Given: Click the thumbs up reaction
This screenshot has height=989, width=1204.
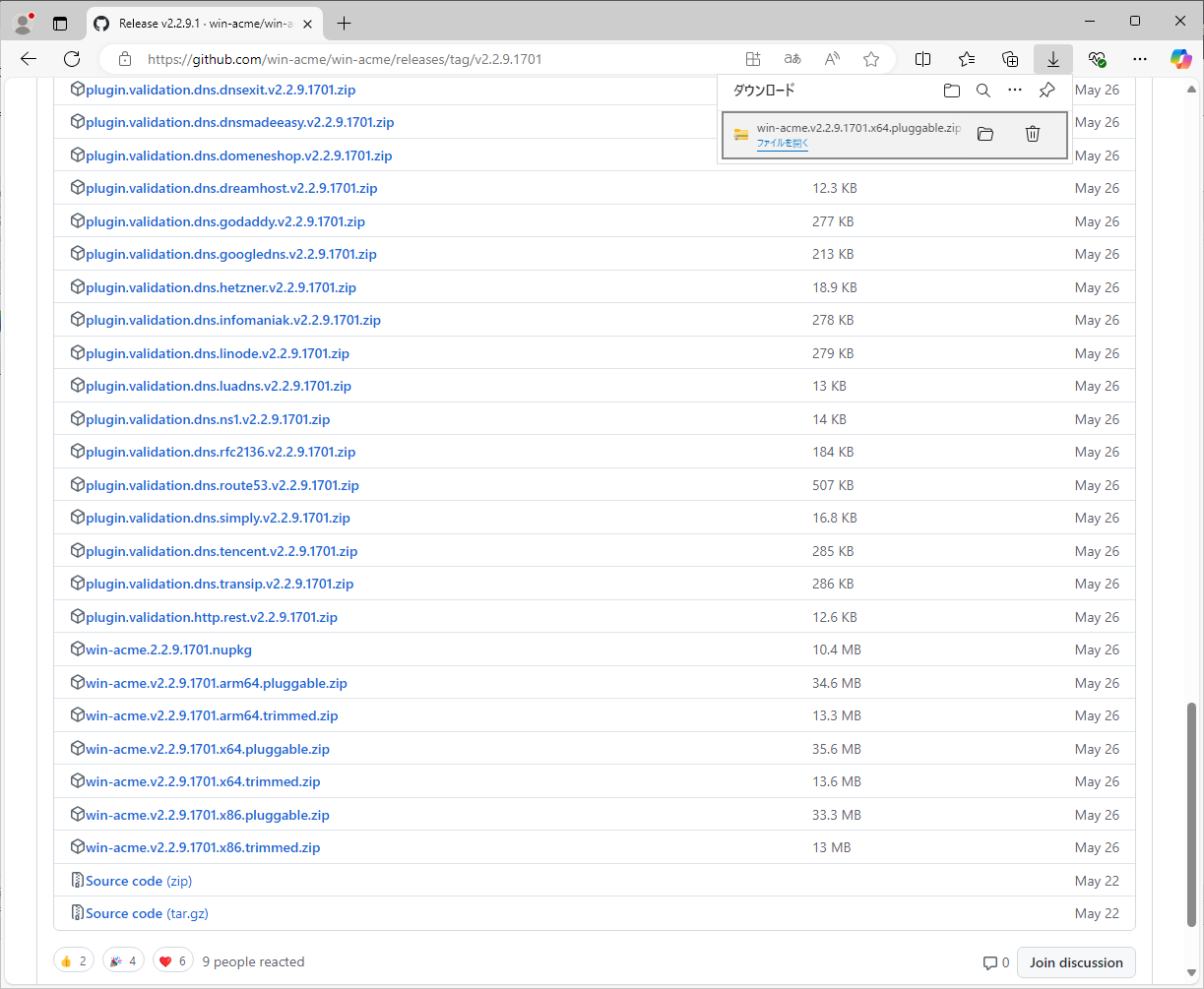Looking at the screenshot, I should 74,961.
